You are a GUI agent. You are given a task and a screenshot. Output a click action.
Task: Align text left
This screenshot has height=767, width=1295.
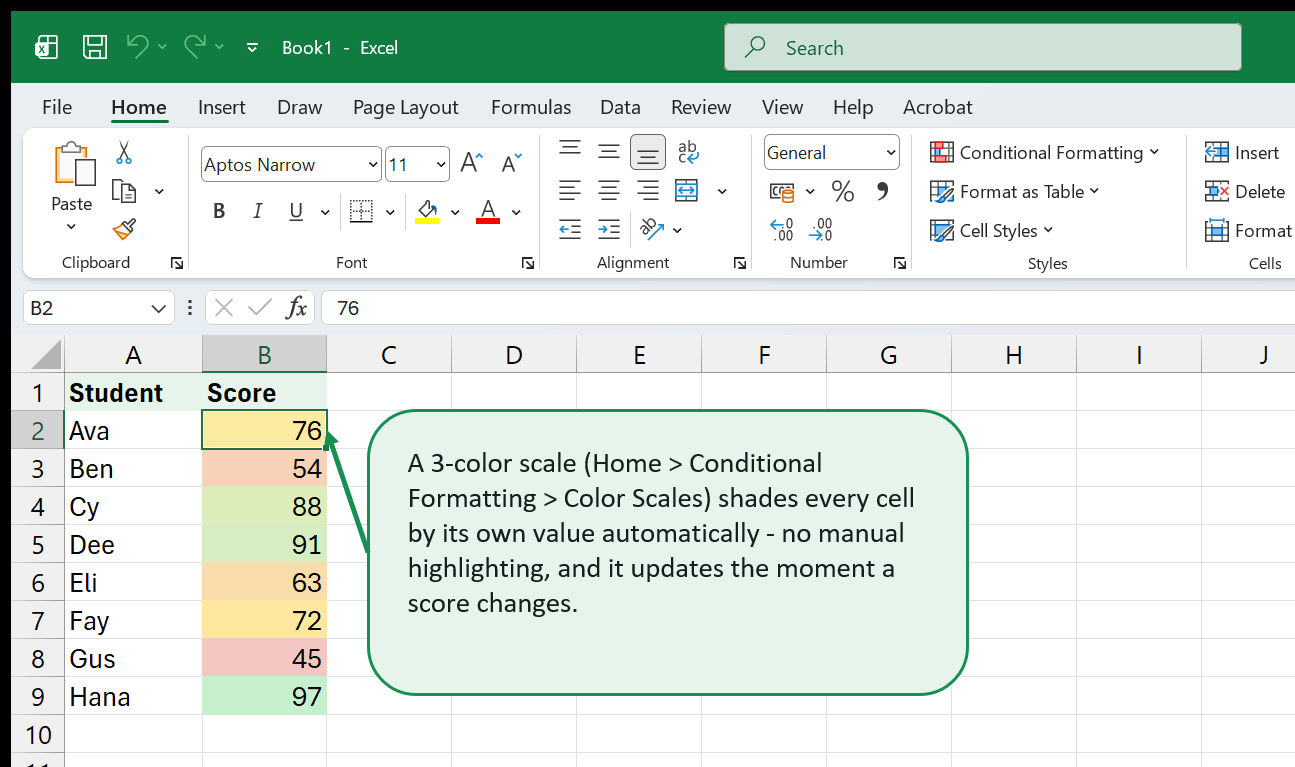(570, 190)
